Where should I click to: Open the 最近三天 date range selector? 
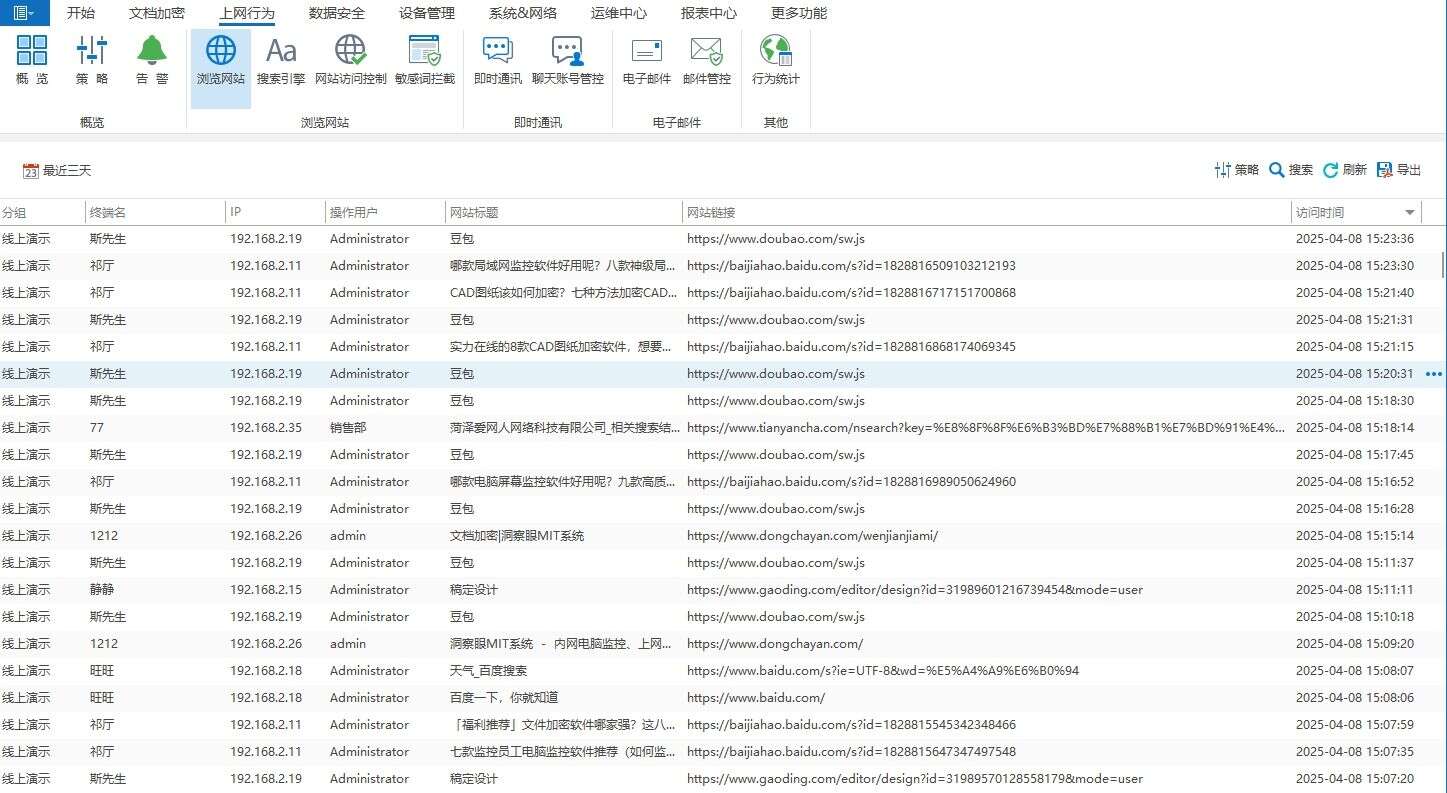pos(57,170)
